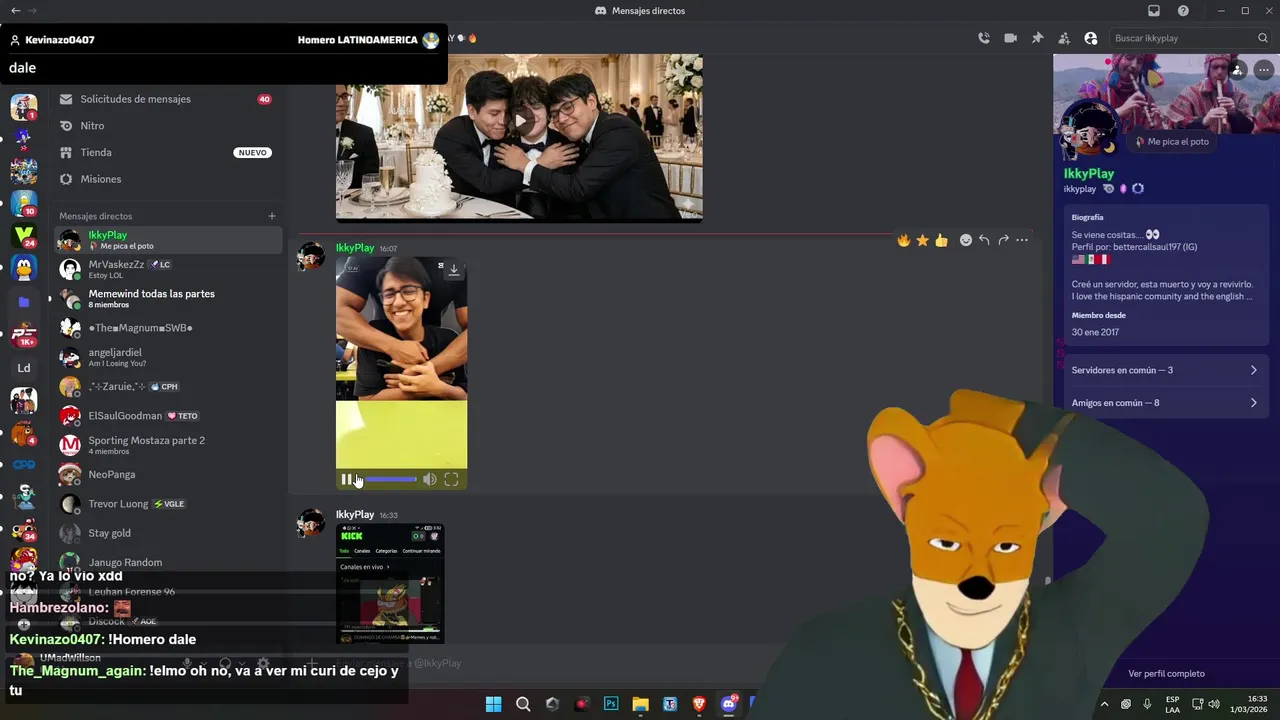Select IkkyPlay direct message

click(168, 240)
